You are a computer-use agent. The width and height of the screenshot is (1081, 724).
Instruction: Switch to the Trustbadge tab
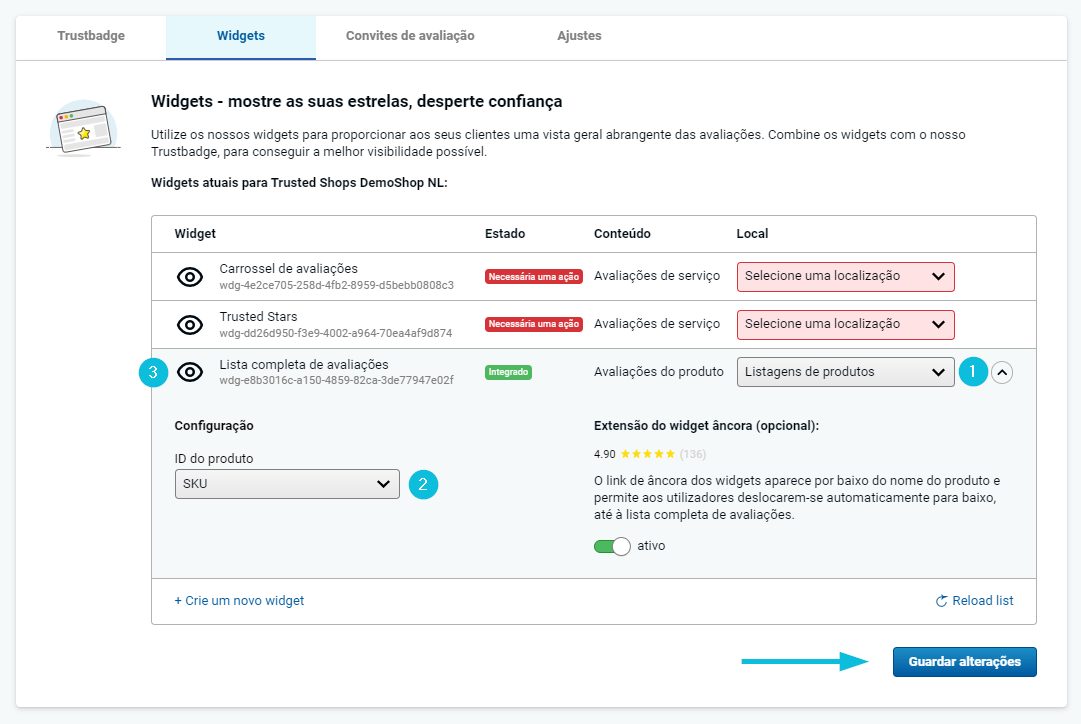(x=91, y=36)
